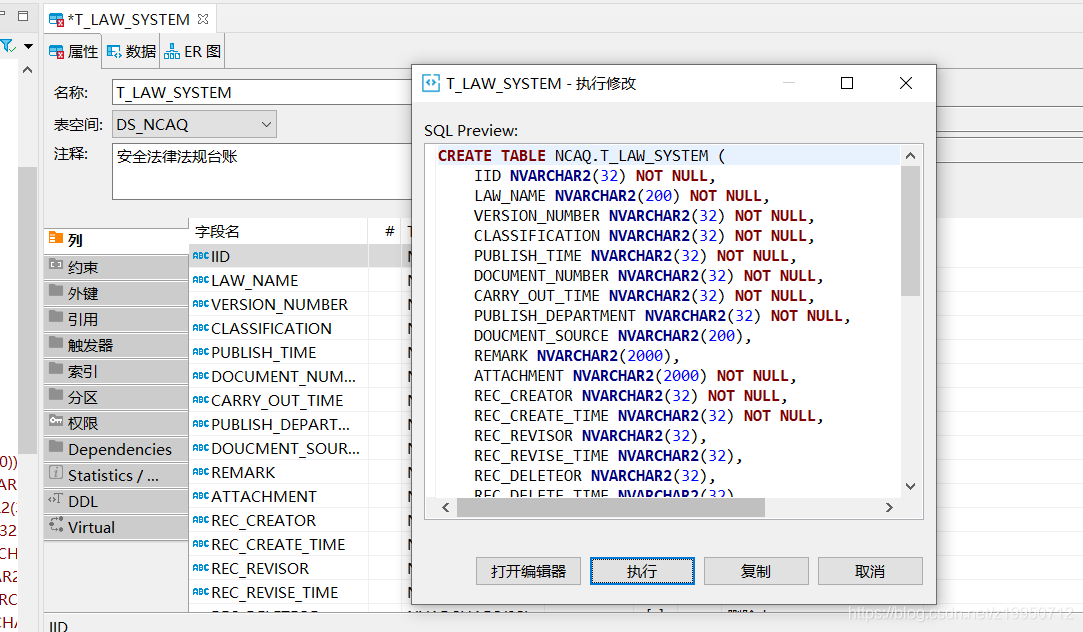Click the Dependencies folder icon
Screen dimensions: 1083x632
coord(56,447)
